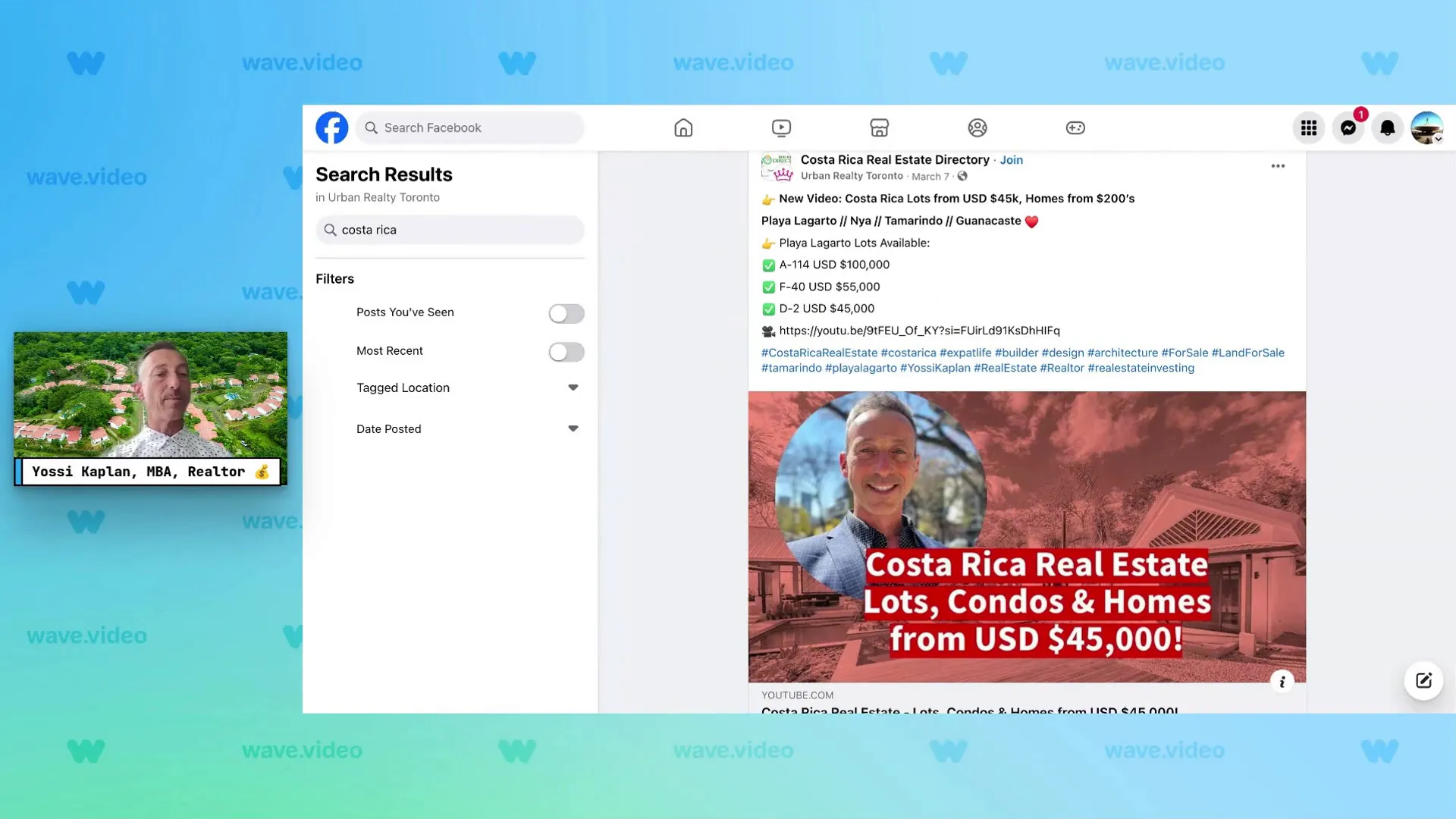Click the public globe audience icon
This screenshot has width=1456, height=819.
coord(962,177)
